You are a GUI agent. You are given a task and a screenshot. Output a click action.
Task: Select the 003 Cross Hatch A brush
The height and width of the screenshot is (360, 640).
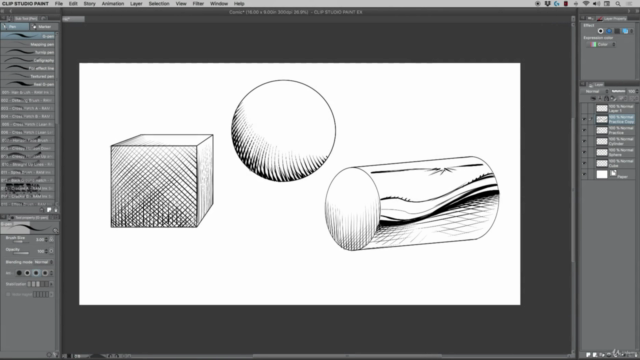click(28, 108)
